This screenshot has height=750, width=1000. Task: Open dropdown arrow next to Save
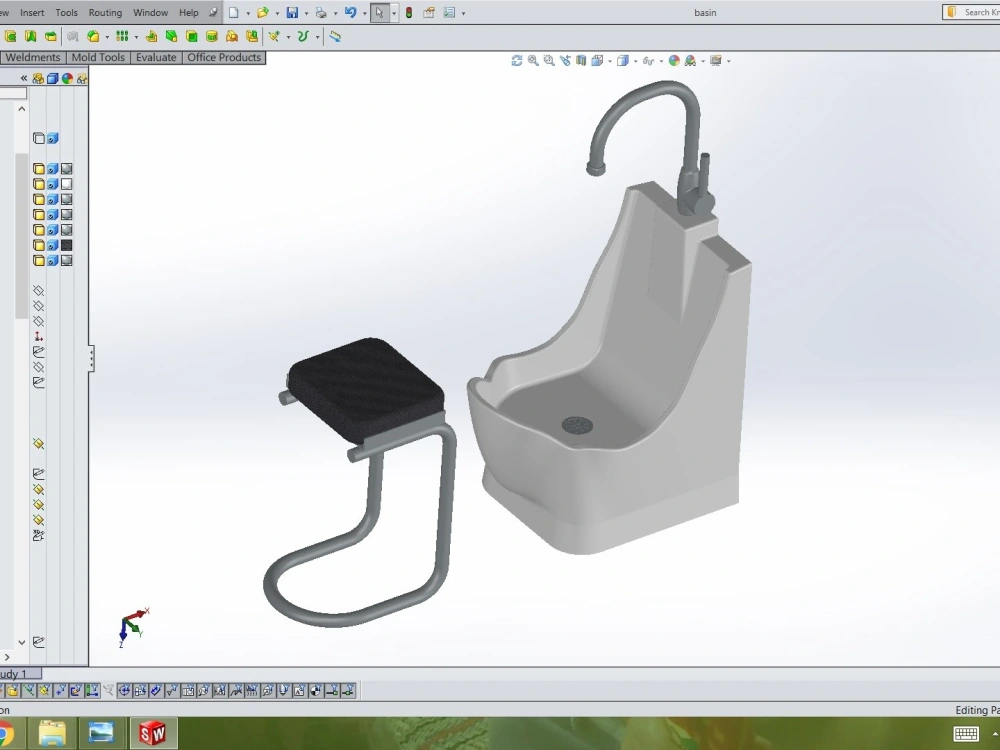(x=306, y=13)
